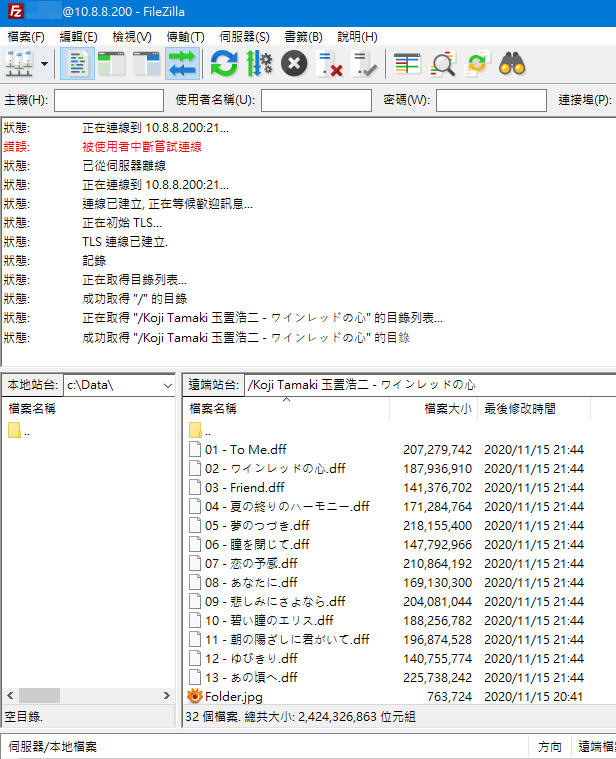Click local pane scrollbar right arrow

coord(167,696)
